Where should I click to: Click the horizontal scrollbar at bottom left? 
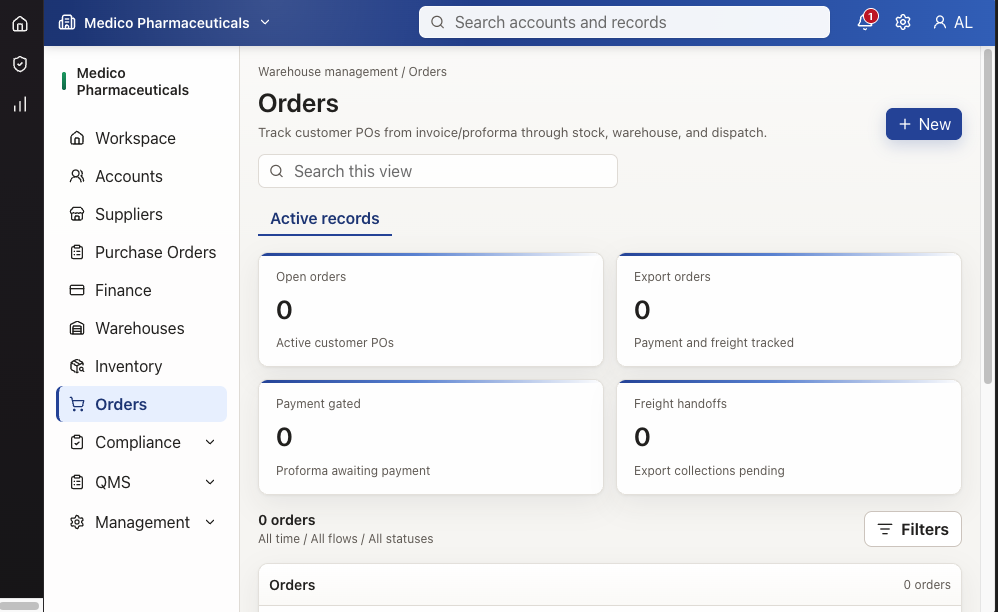click(x=19, y=606)
